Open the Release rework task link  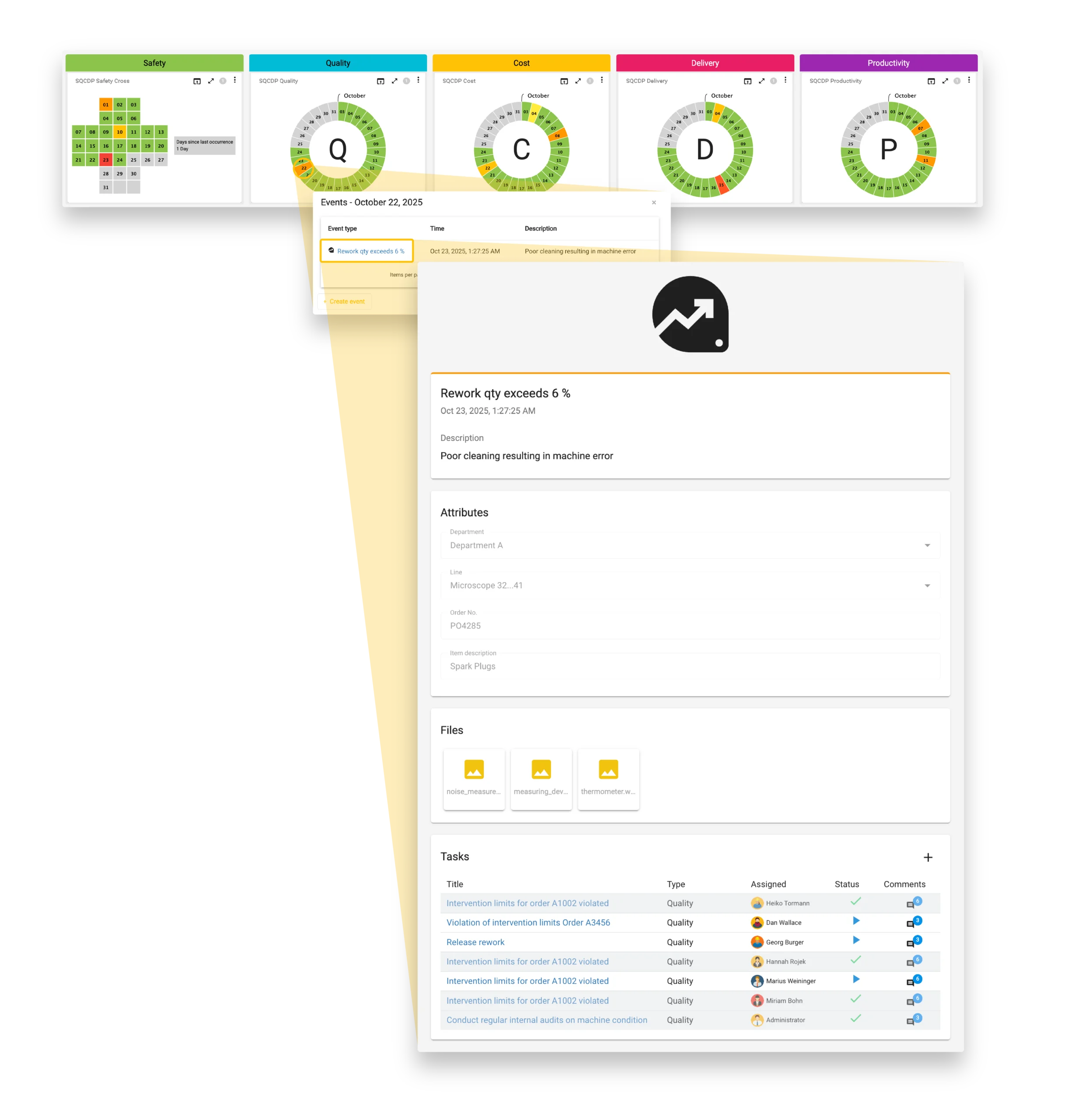pyautogui.click(x=475, y=942)
